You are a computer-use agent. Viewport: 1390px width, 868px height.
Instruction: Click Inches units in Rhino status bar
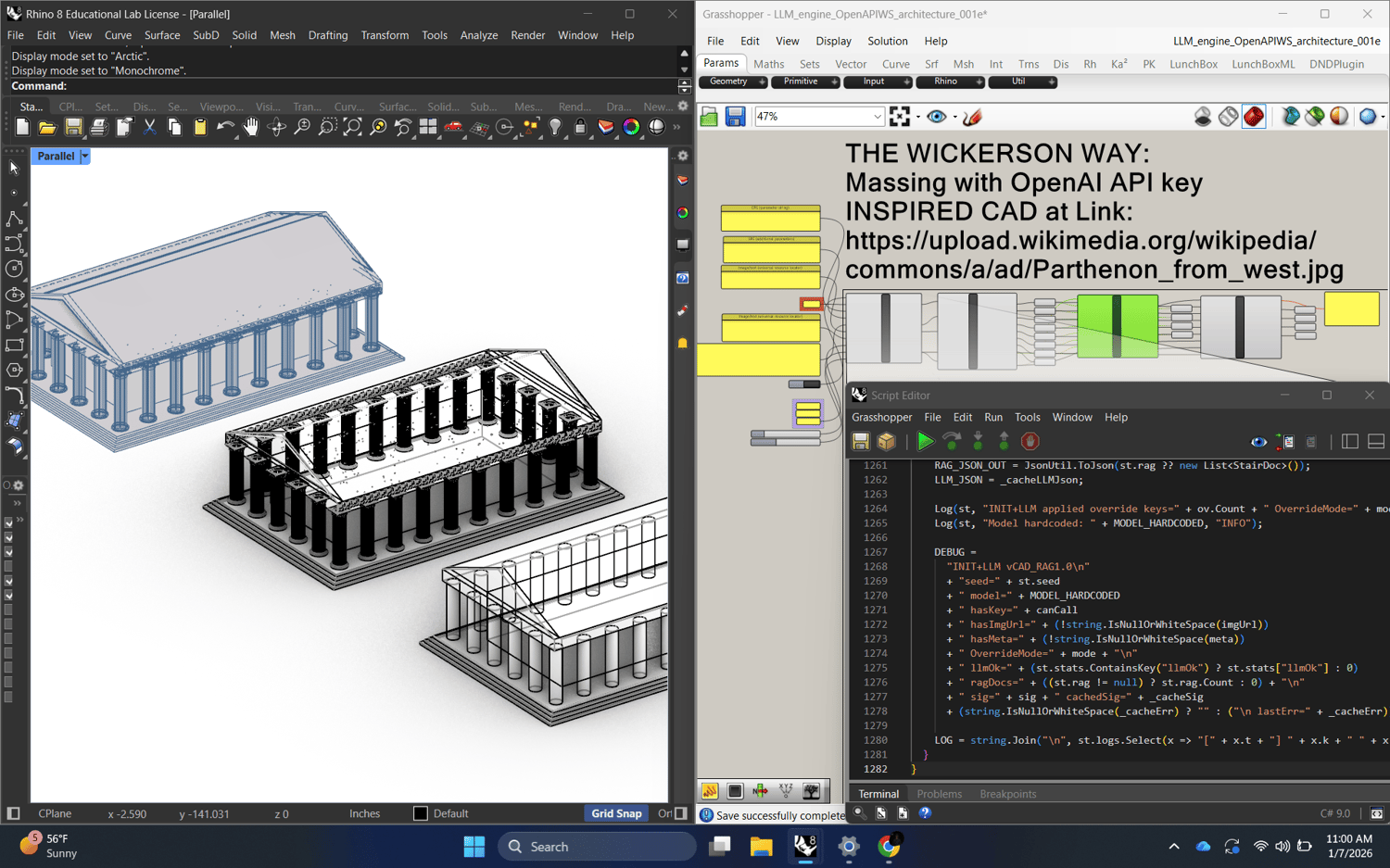[365, 813]
